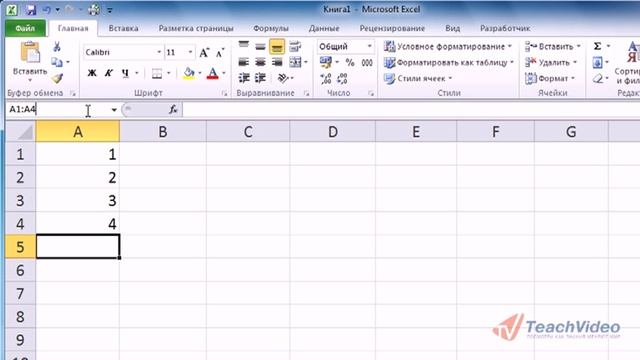640x360 pixels.
Task: Click the AutoSum sigma icon
Action: (598, 46)
